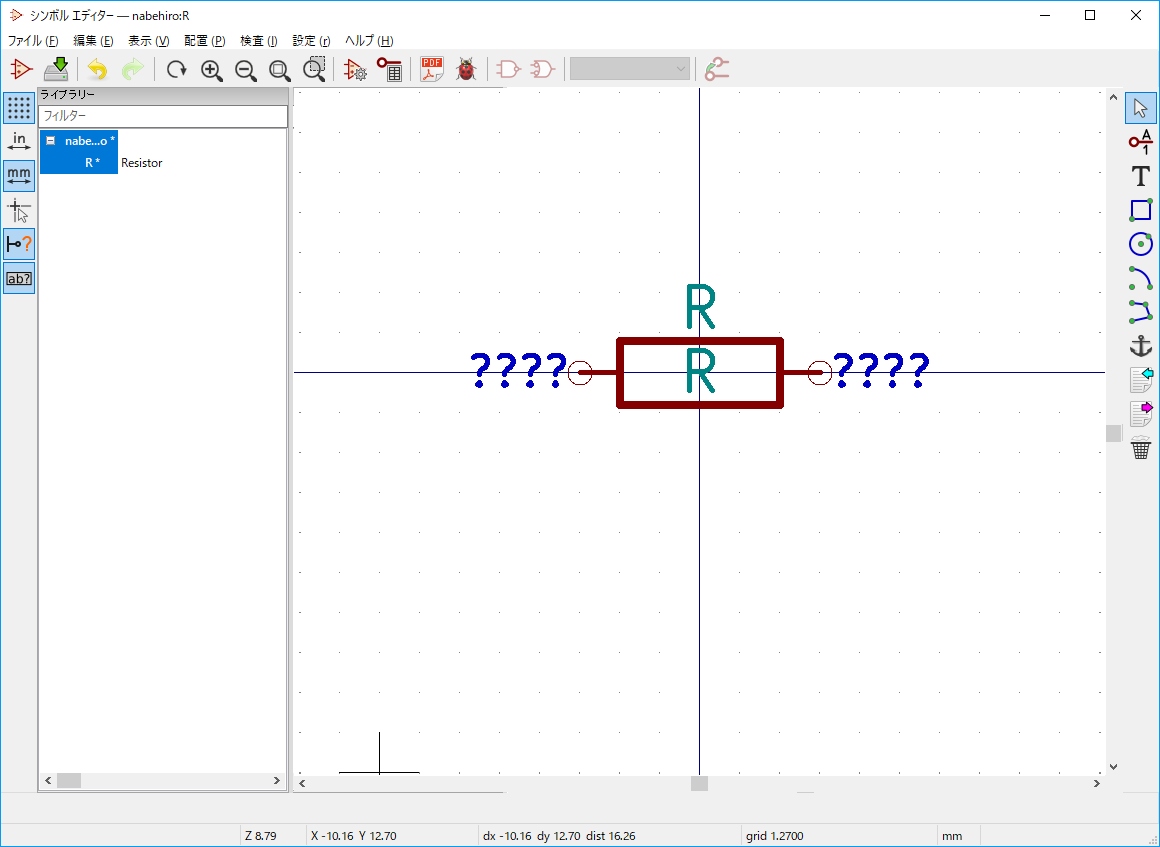The height and width of the screenshot is (847, 1160).
Task: Toggle the symbol tree panel
Action: 19,278
